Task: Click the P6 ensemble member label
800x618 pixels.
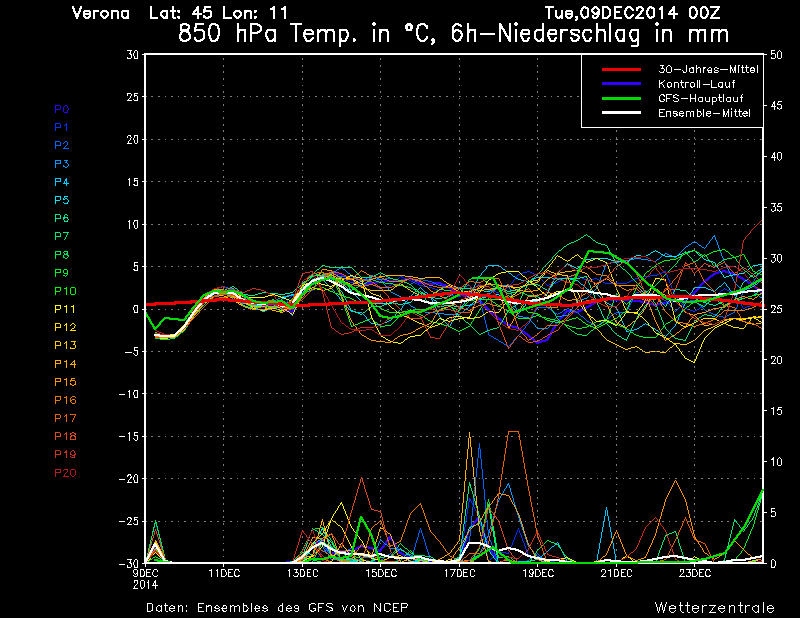Action: point(62,218)
